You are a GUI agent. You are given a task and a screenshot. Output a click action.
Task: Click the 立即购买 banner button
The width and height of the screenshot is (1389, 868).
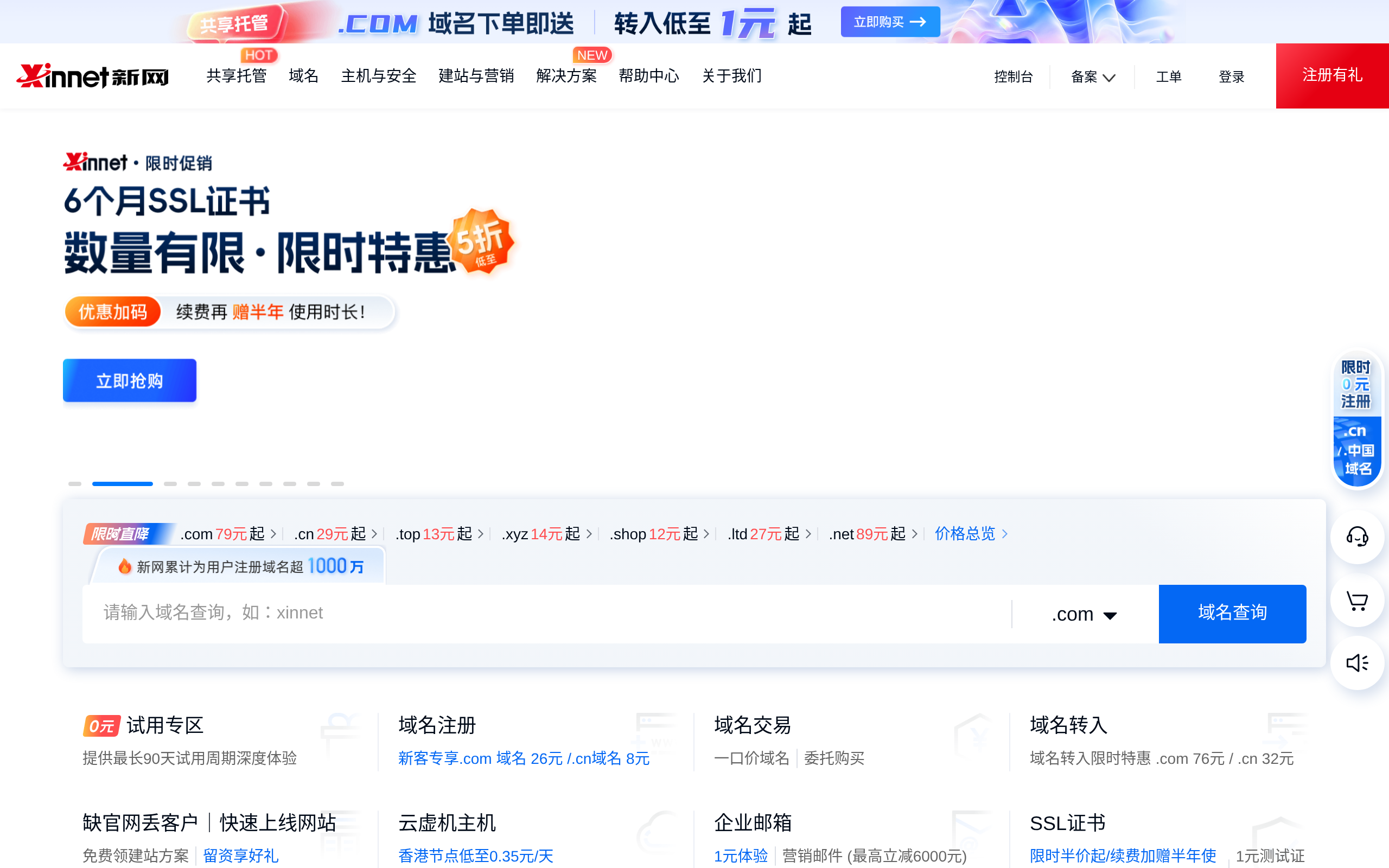890,22
